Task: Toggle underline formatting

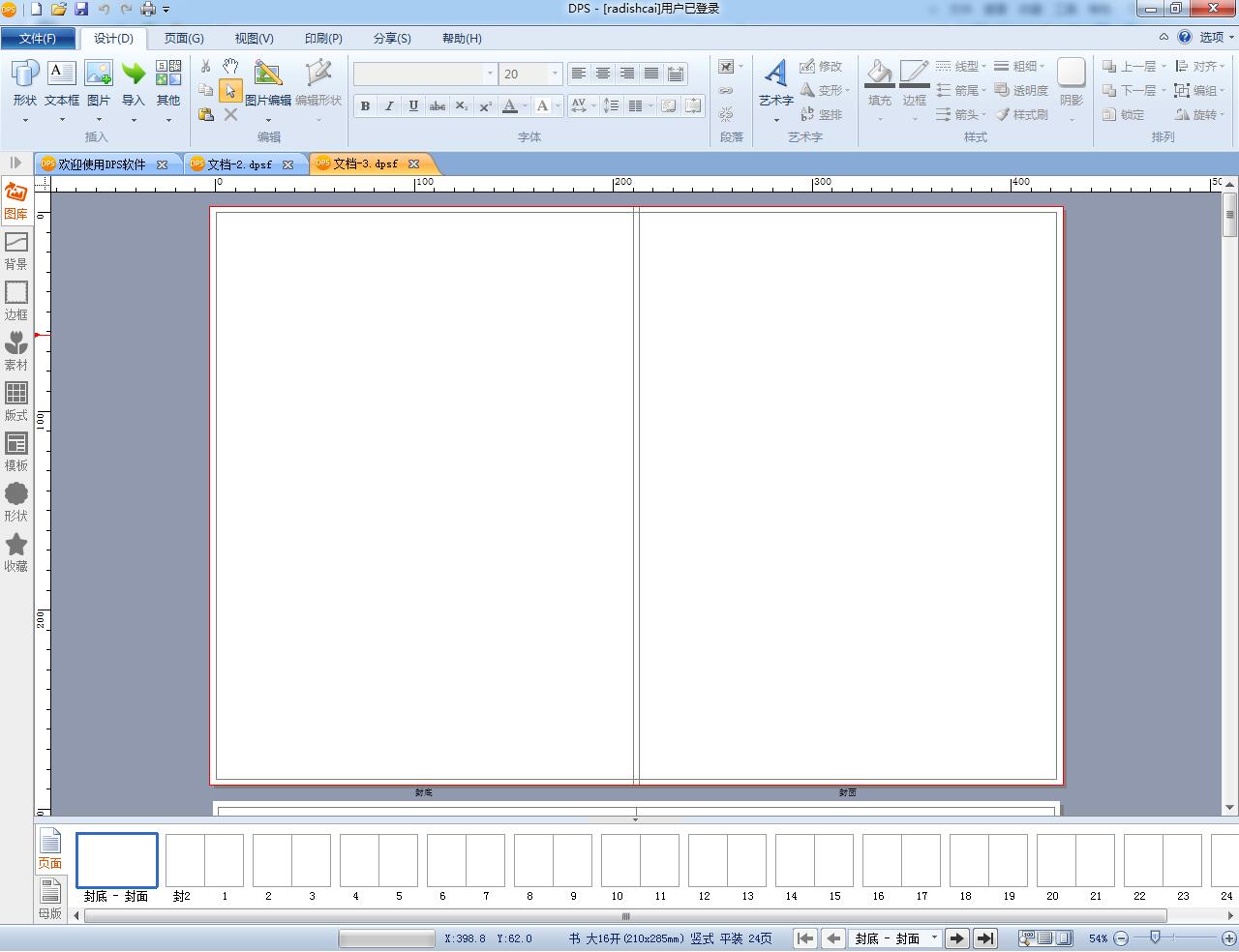Action: [x=413, y=105]
